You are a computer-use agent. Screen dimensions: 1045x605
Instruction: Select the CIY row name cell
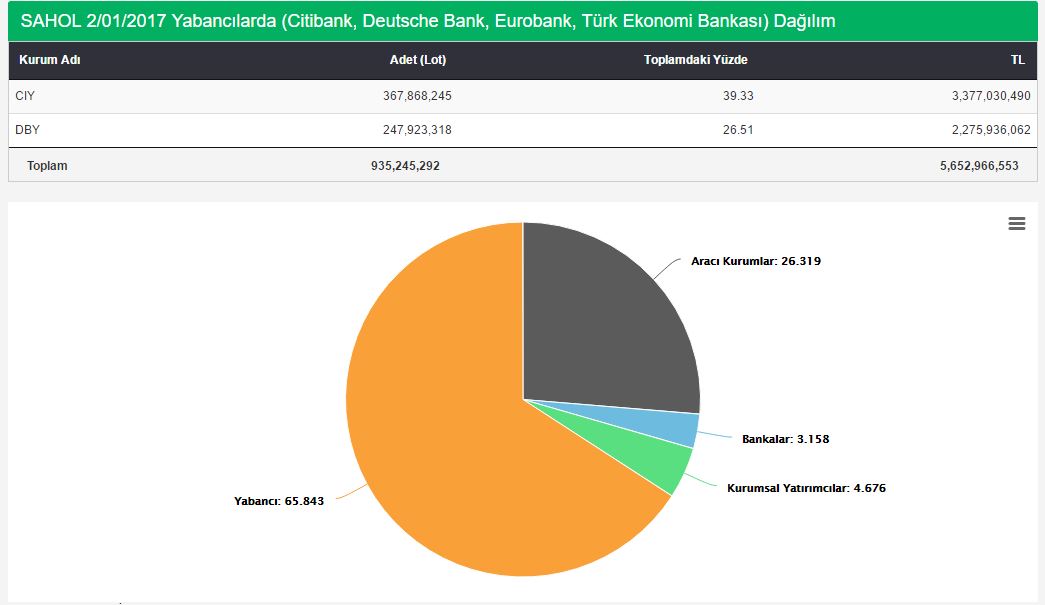click(x=25, y=96)
